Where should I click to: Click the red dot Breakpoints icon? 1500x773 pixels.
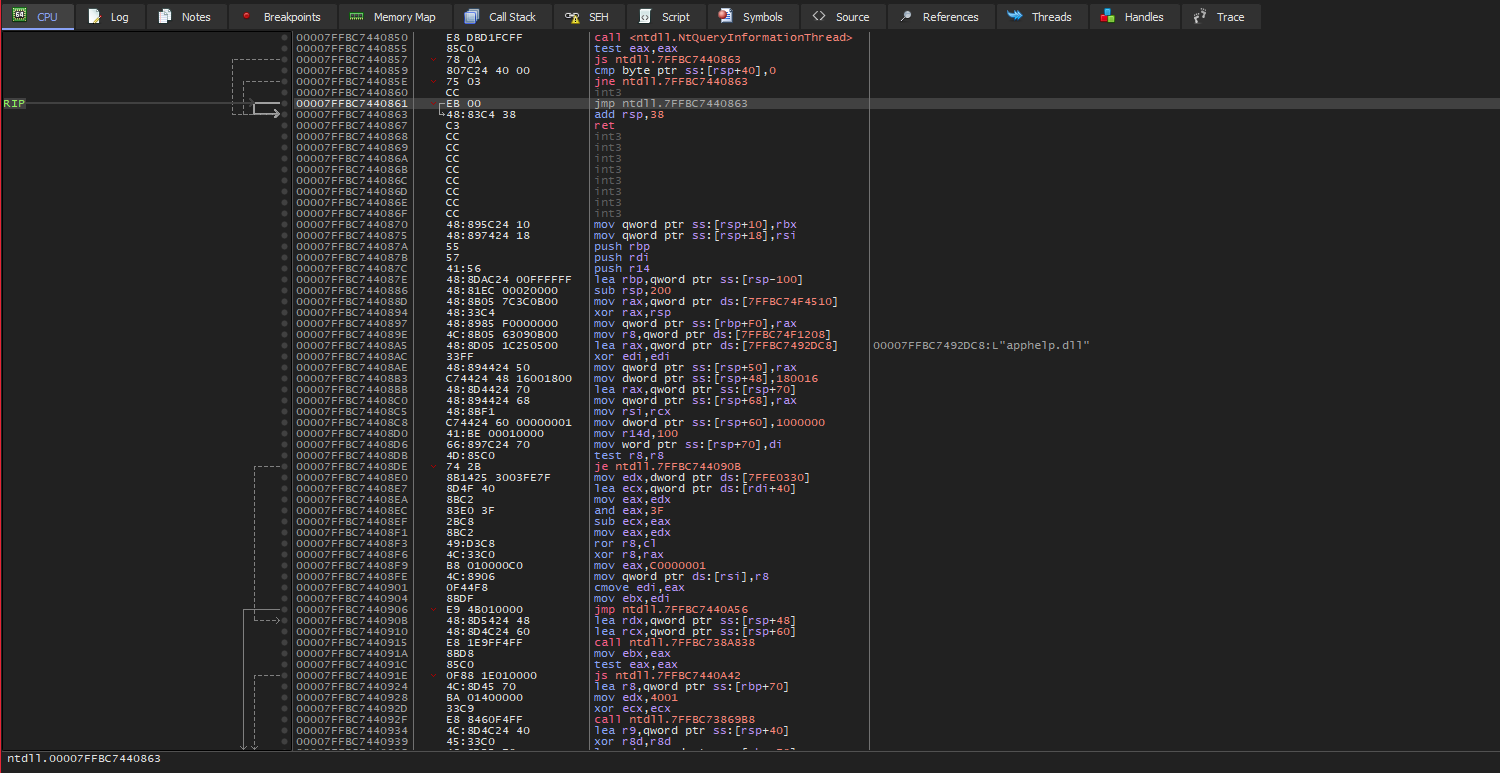(x=246, y=16)
